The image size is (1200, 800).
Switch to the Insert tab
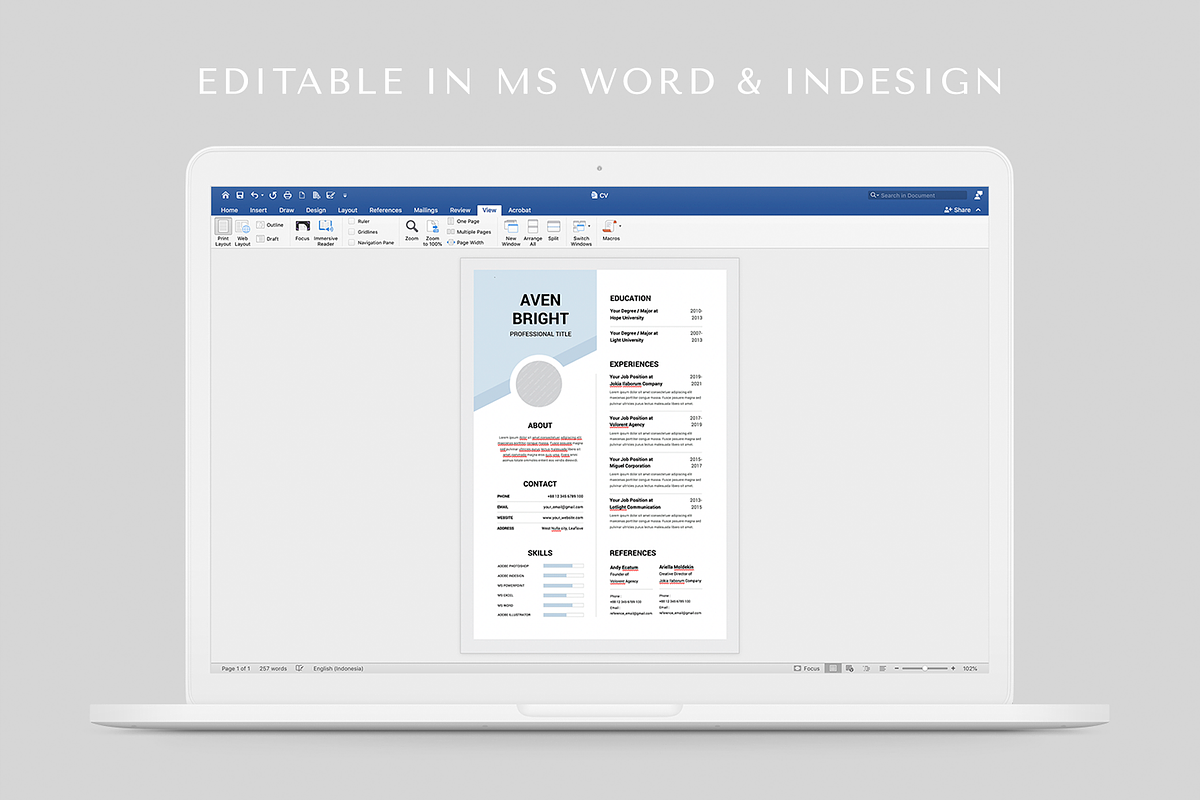pos(258,210)
